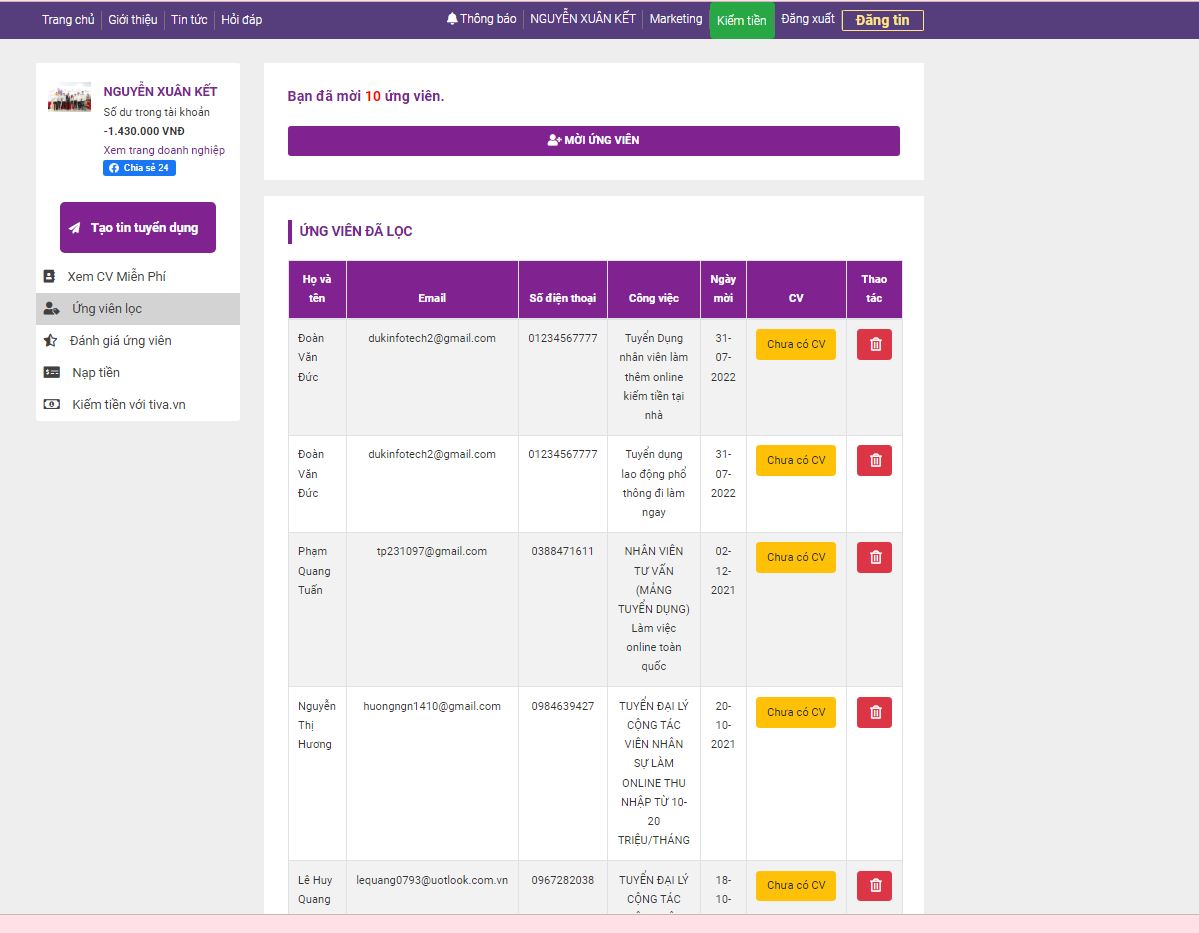Viewport: 1199px width, 933px height.
Task: Click the green Kiếm tiền button
Action: coord(741,20)
